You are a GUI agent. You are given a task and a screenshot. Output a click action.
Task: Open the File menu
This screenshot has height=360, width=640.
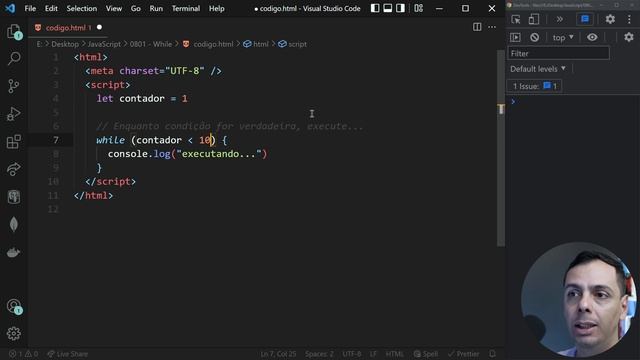(x=30, y=8)
